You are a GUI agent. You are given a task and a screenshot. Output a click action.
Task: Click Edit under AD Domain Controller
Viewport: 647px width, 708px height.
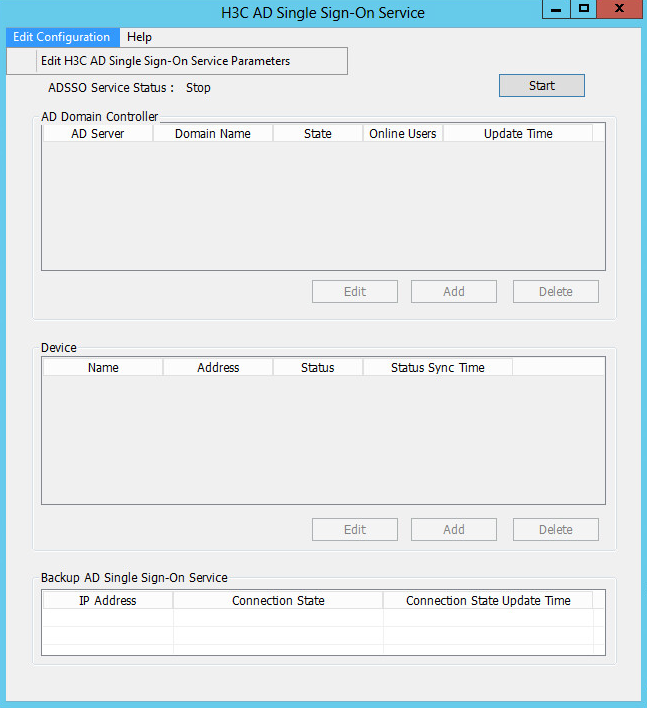click(355, 292)
